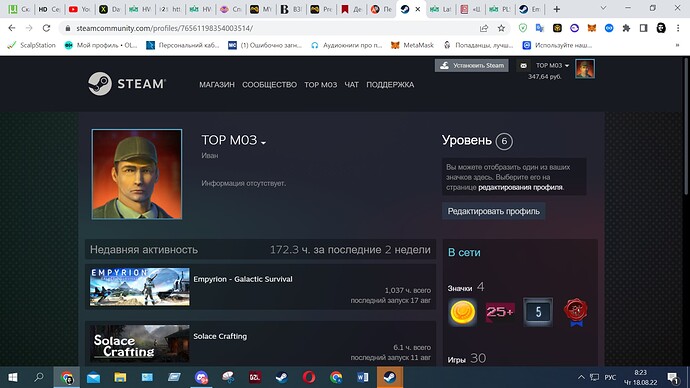The height and width of the screenshot is (388, 690).
Task: Open the 25+ game collector badge
Action: pos(500,312)
